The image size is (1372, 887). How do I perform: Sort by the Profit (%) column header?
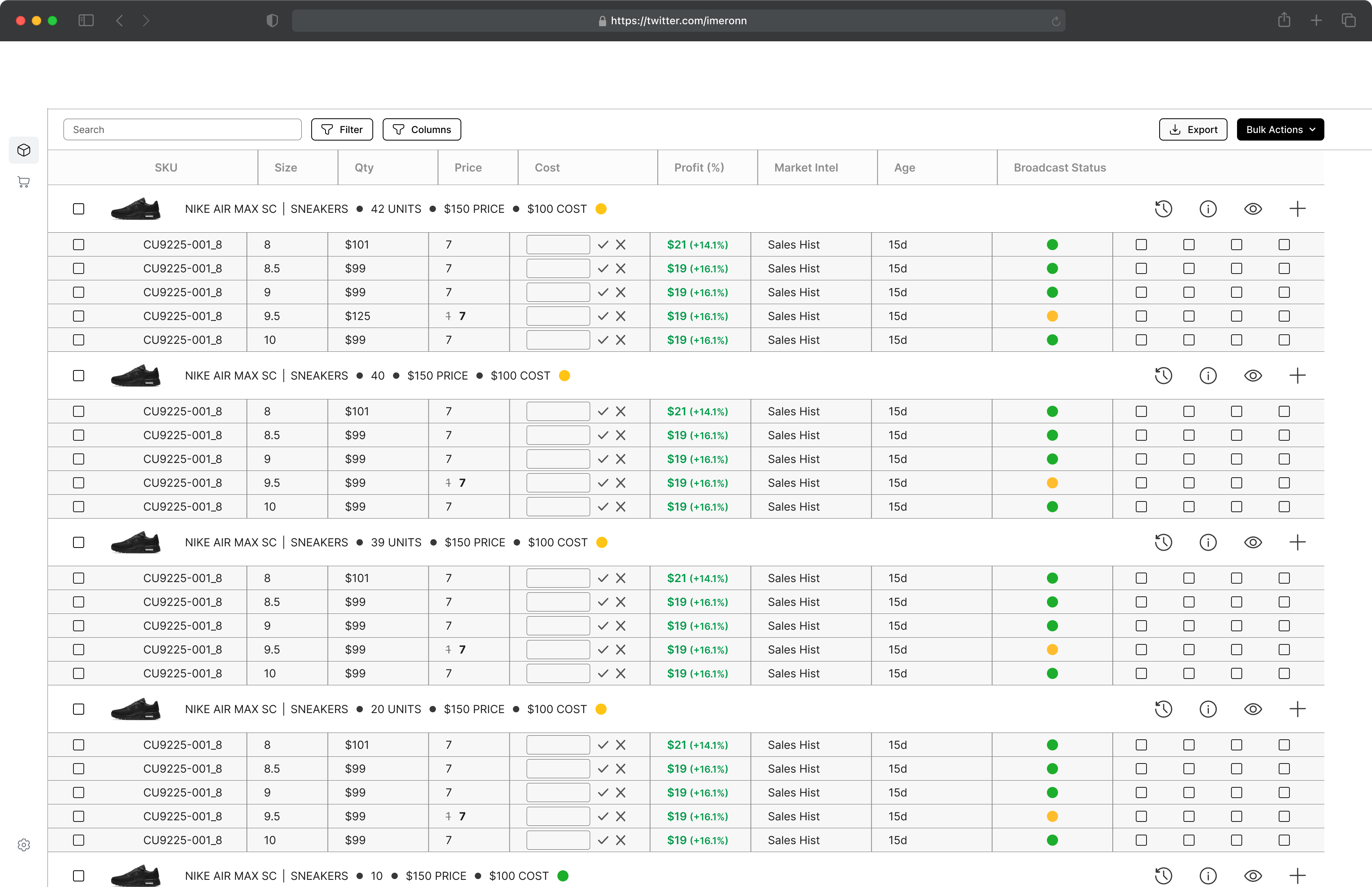click(x=698, y=168)
